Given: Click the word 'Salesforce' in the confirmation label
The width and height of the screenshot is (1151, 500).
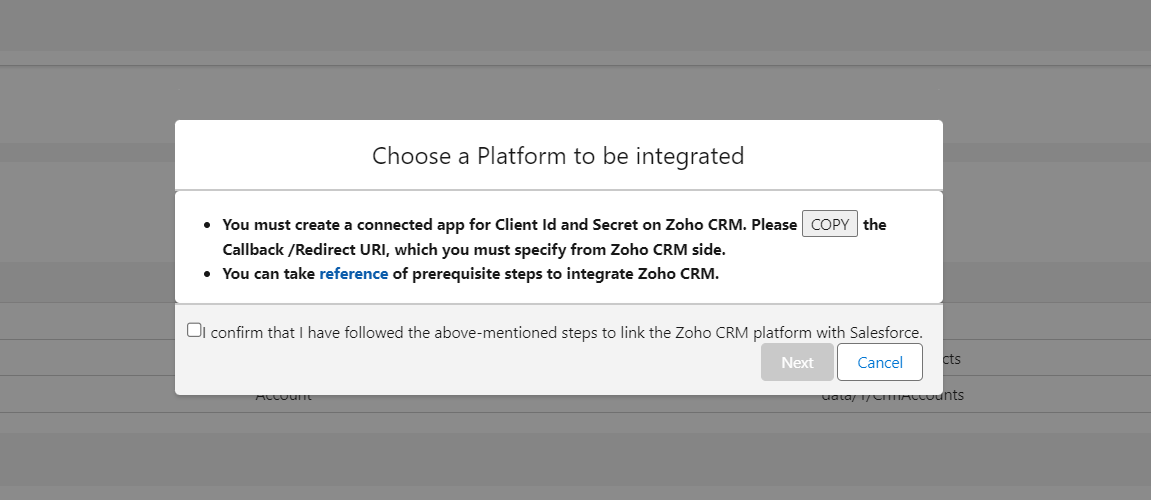Looking at the screenshot, I should pos(885,332).
